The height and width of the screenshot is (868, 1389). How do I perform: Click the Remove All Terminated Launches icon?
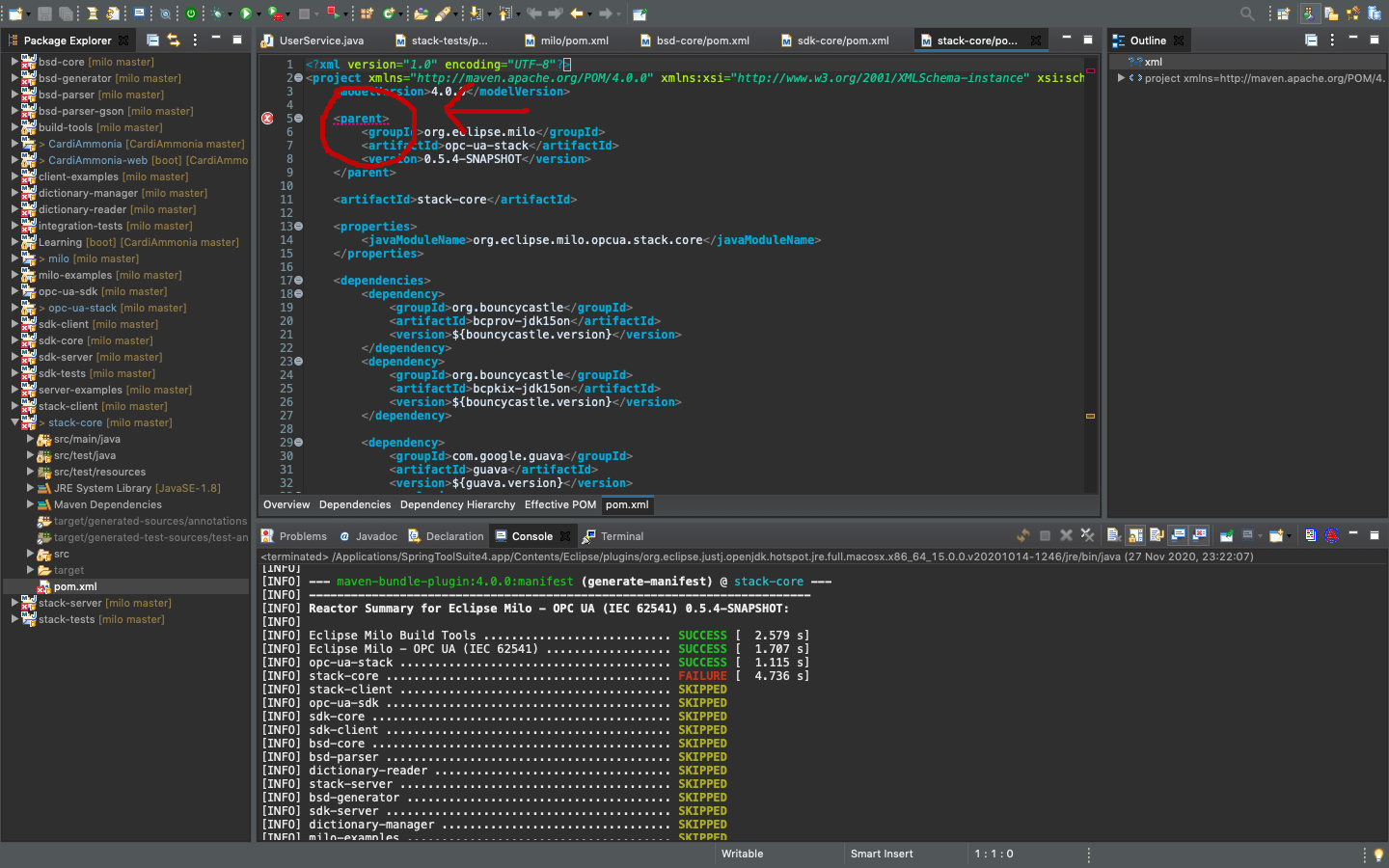[1087, 535]
